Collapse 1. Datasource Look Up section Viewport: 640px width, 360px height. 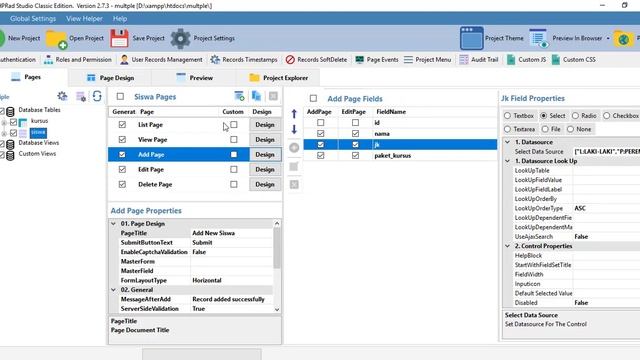[x=507, y=161]
